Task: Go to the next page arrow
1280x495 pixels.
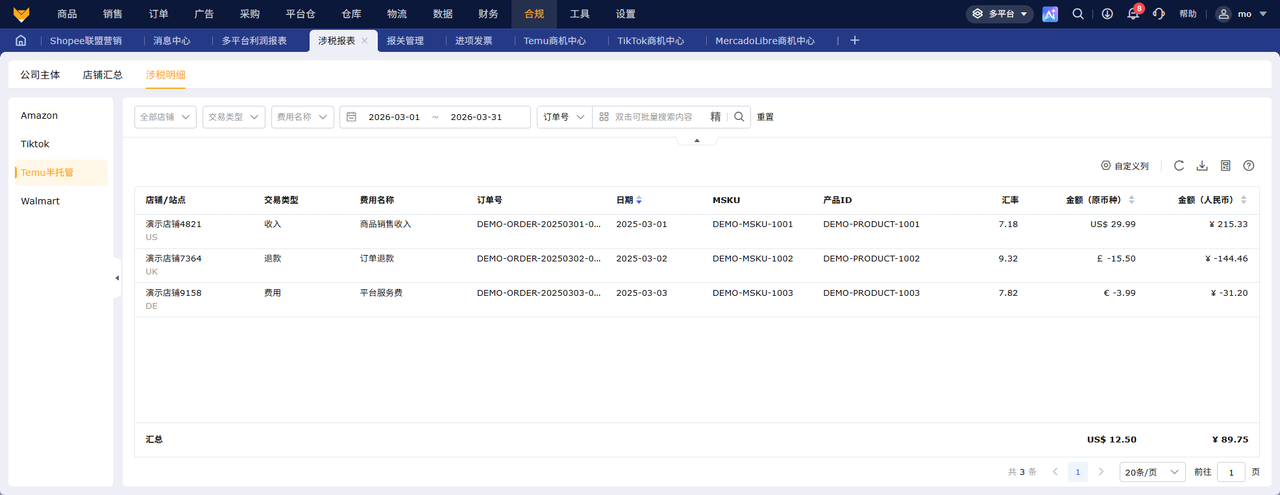Action: (1101, 471)
